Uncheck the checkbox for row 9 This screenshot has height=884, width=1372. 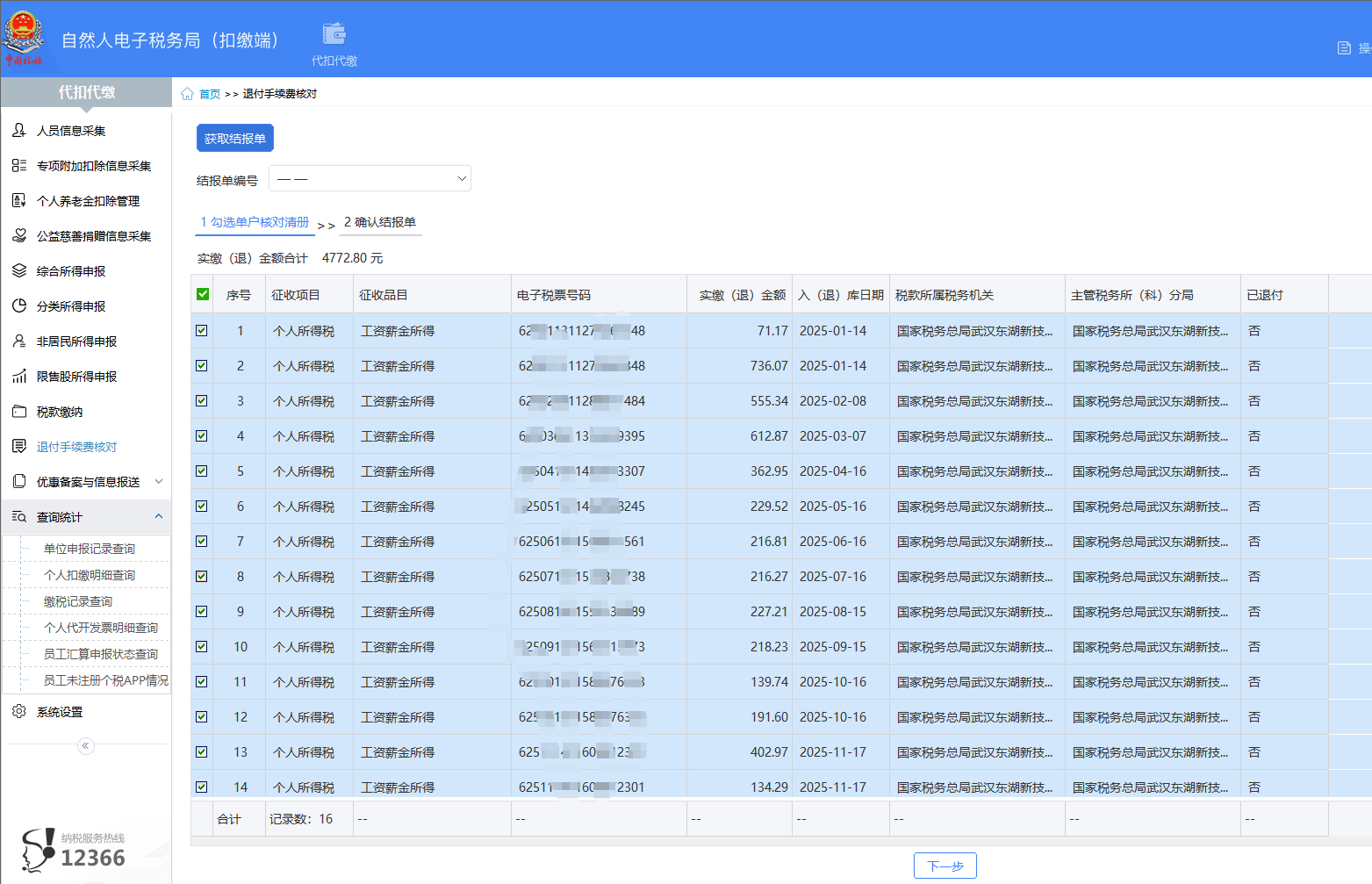(x=202, y=612)
